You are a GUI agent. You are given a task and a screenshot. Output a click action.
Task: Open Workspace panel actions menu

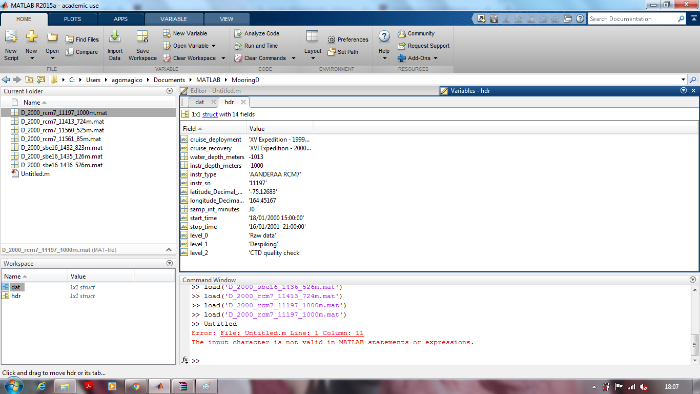(x=170, y=263)
